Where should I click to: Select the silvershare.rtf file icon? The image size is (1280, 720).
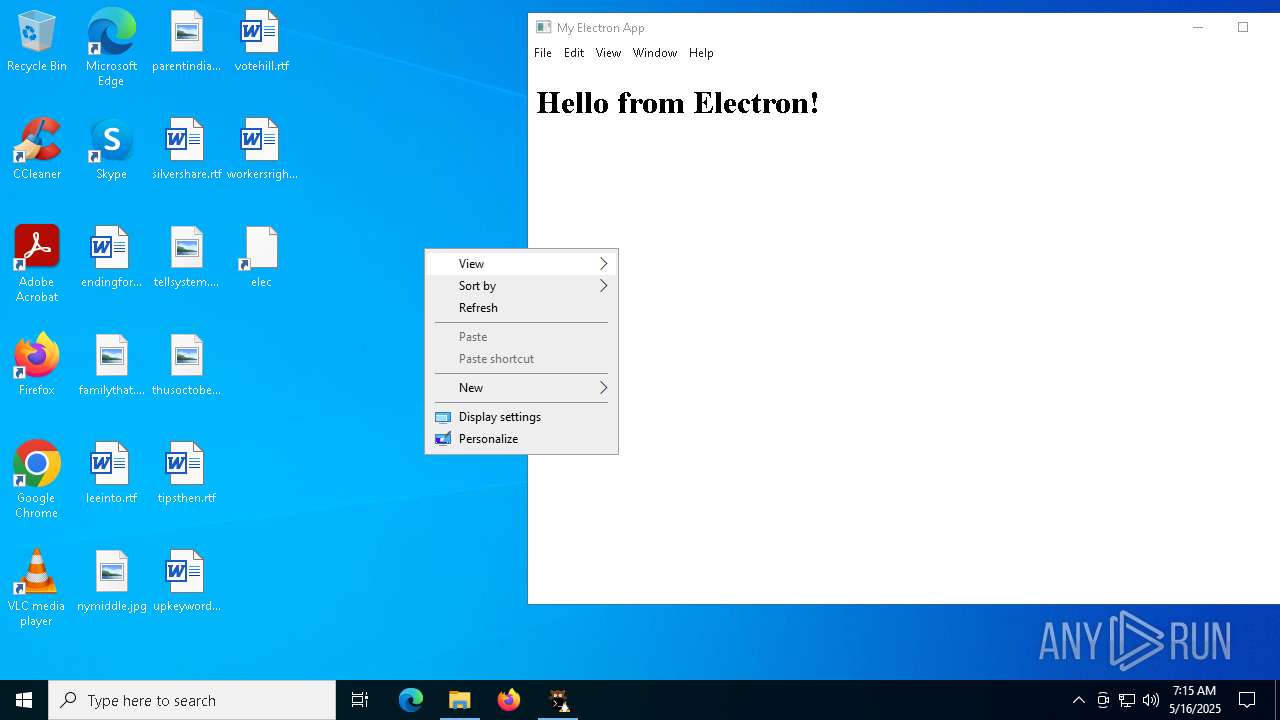186,150
